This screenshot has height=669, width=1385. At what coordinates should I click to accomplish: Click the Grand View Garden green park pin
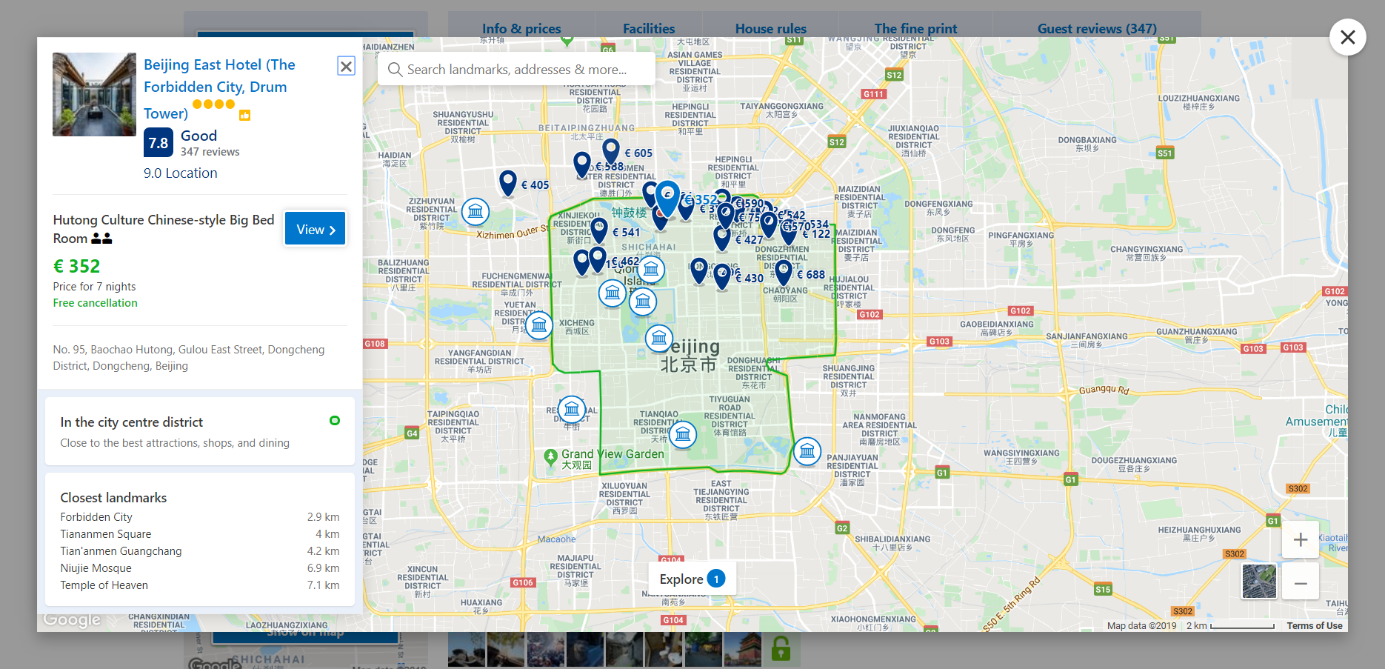(x=550, y=456)
